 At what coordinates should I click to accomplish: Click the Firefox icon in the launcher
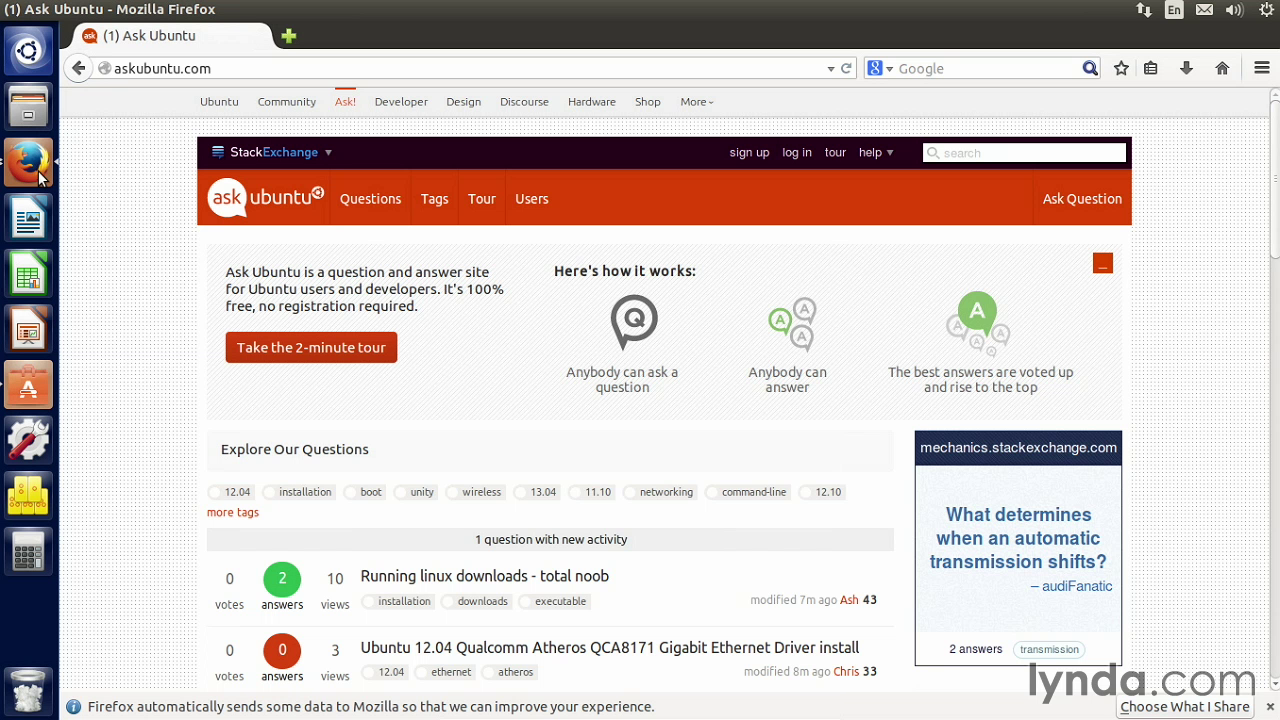coord(28,161)
